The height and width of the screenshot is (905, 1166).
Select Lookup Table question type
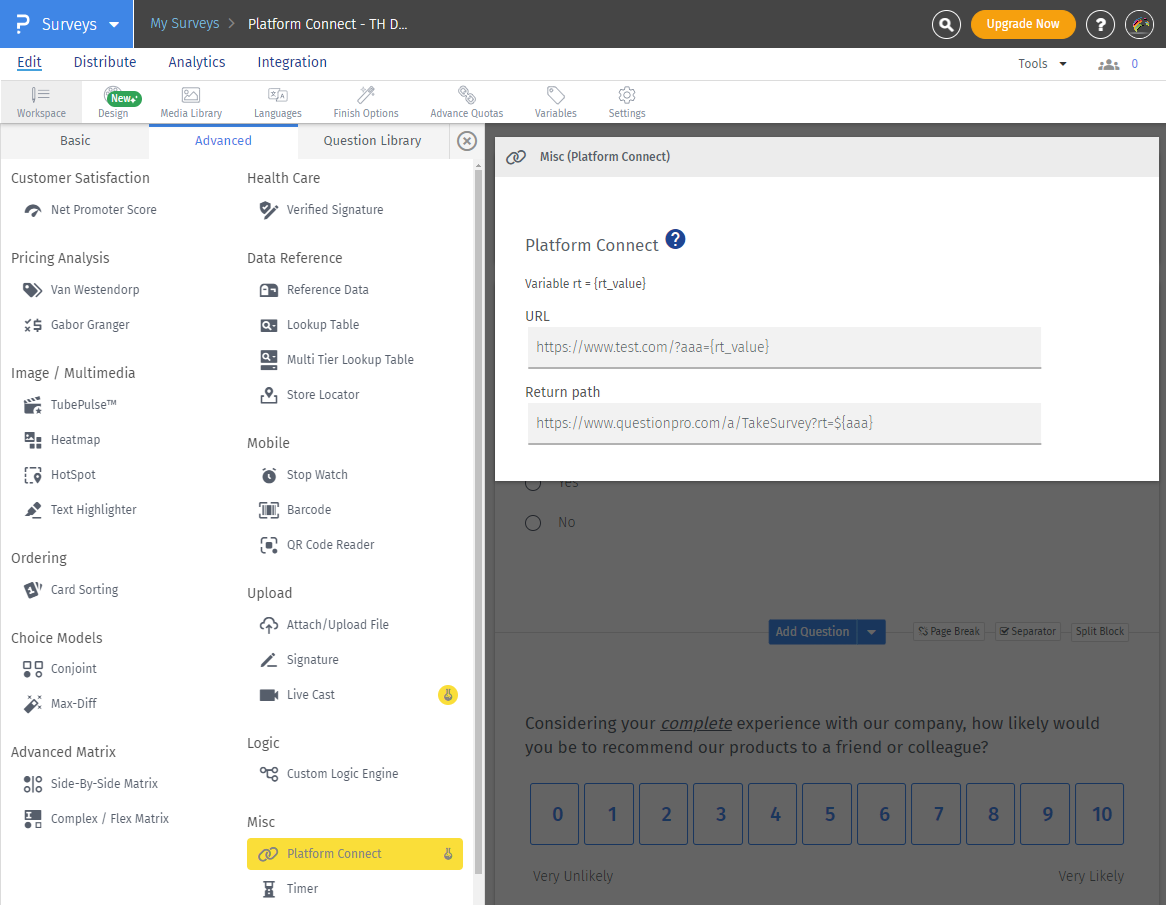[309, 324]
